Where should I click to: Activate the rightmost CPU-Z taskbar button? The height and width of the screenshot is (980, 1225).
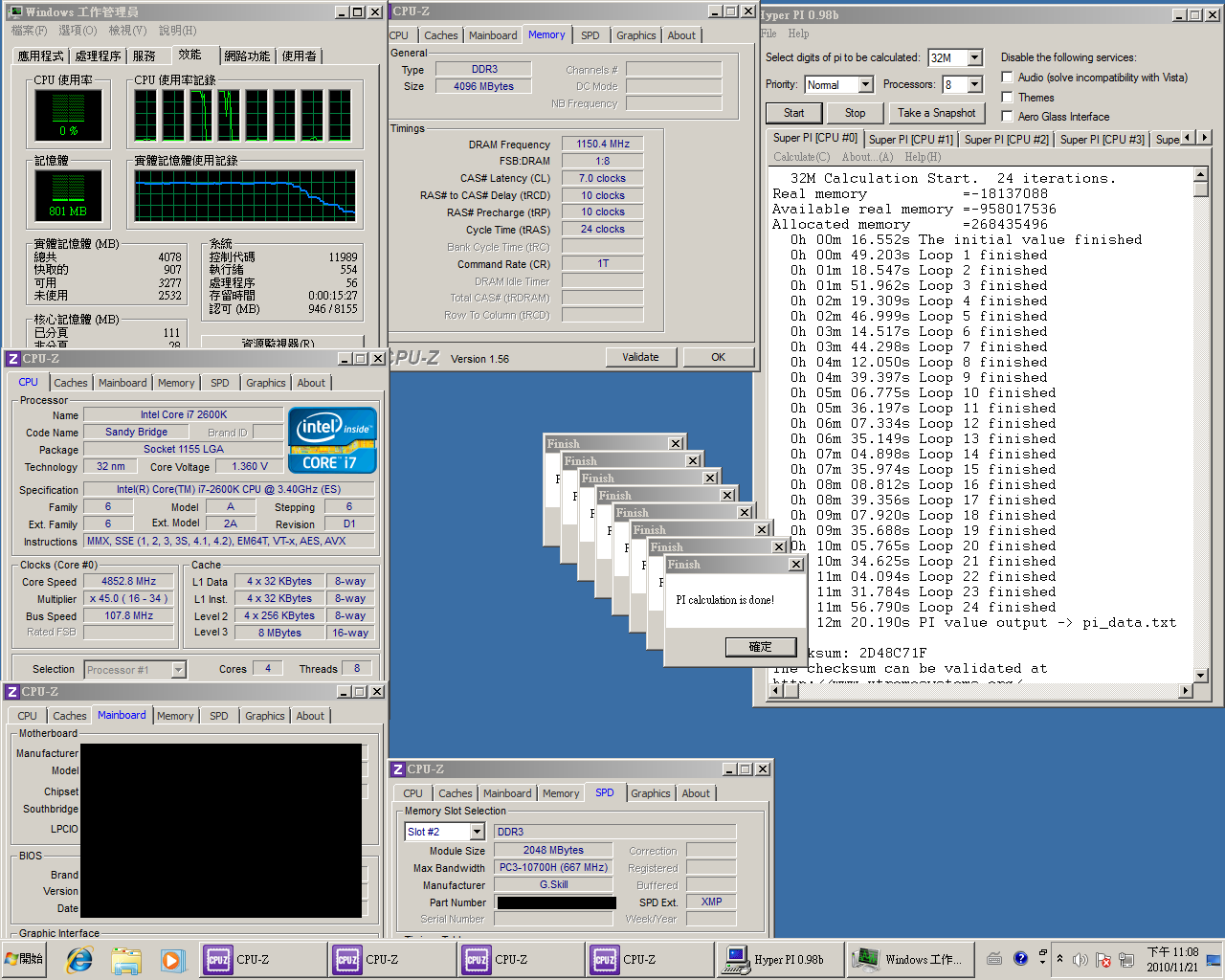pos(649,959)
